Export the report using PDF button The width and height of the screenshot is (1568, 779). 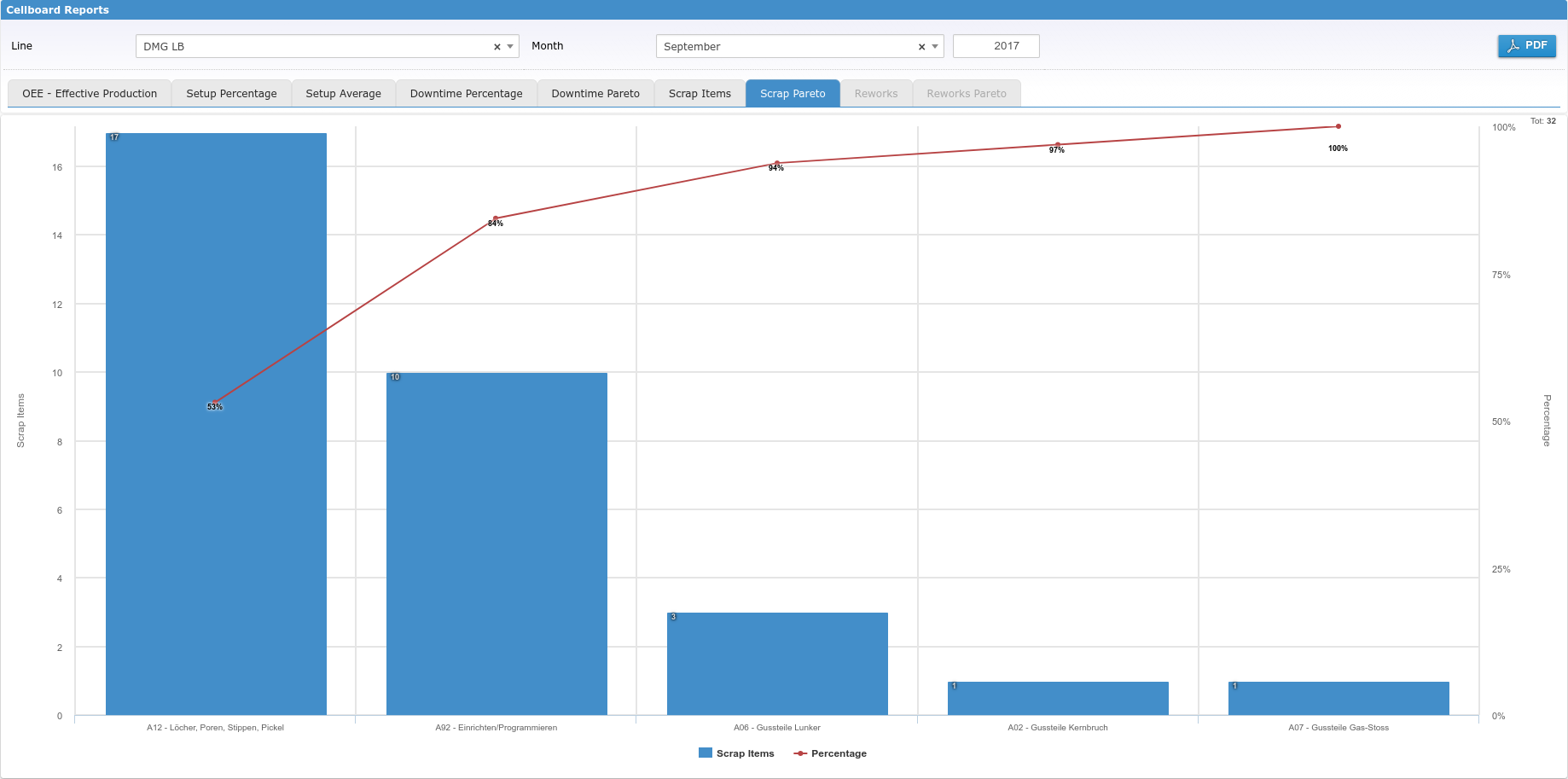[1526, 46]
